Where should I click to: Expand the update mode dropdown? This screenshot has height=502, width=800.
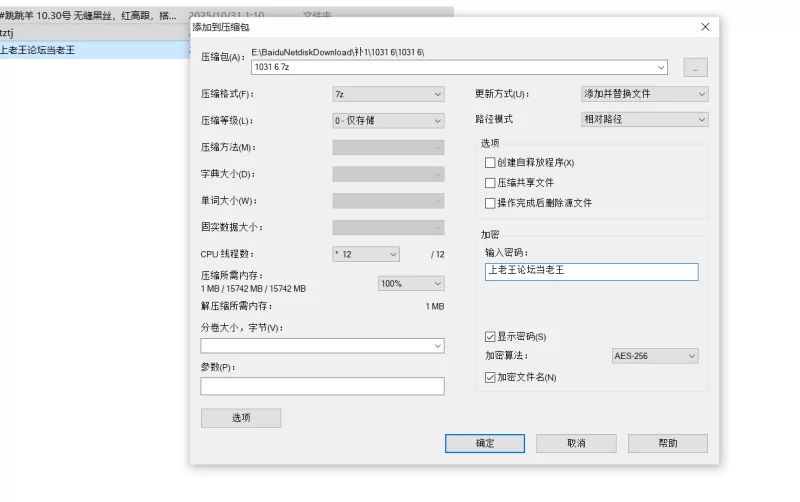point(645,94)
